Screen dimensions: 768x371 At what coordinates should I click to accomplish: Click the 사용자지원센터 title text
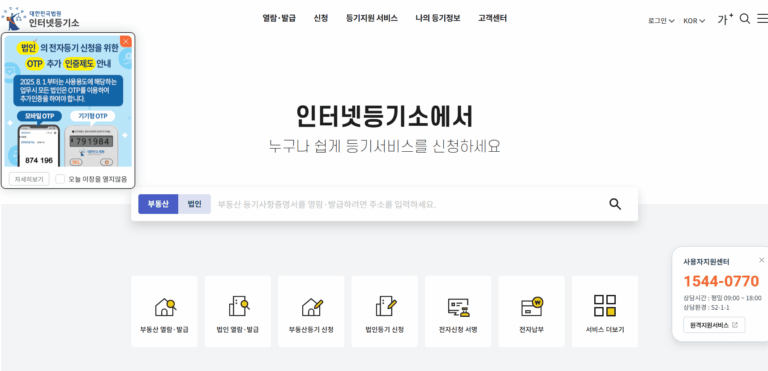pyautogui.click(x=706, y=262)
